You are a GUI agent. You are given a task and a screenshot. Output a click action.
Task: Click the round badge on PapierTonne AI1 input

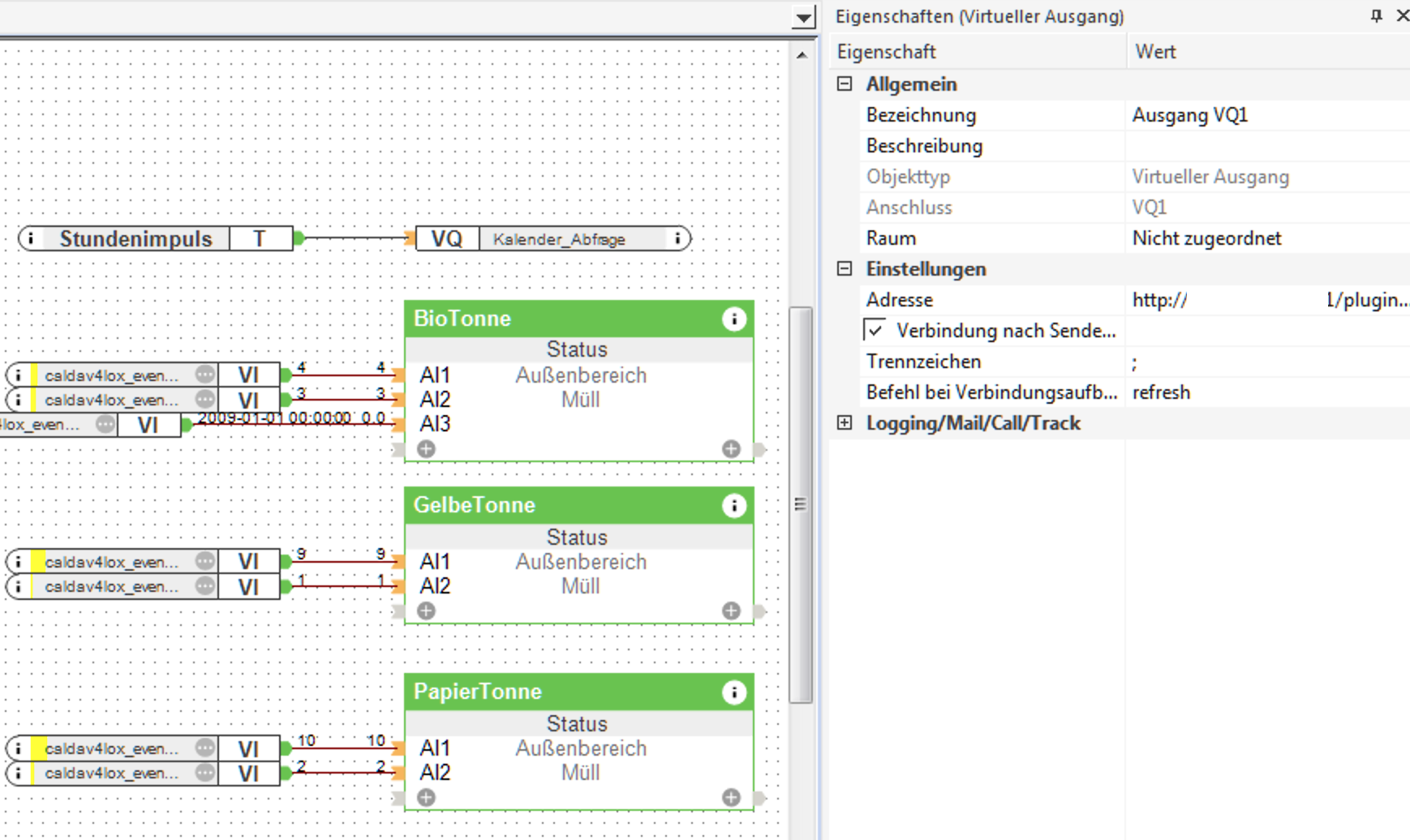[x=205, y=748]
